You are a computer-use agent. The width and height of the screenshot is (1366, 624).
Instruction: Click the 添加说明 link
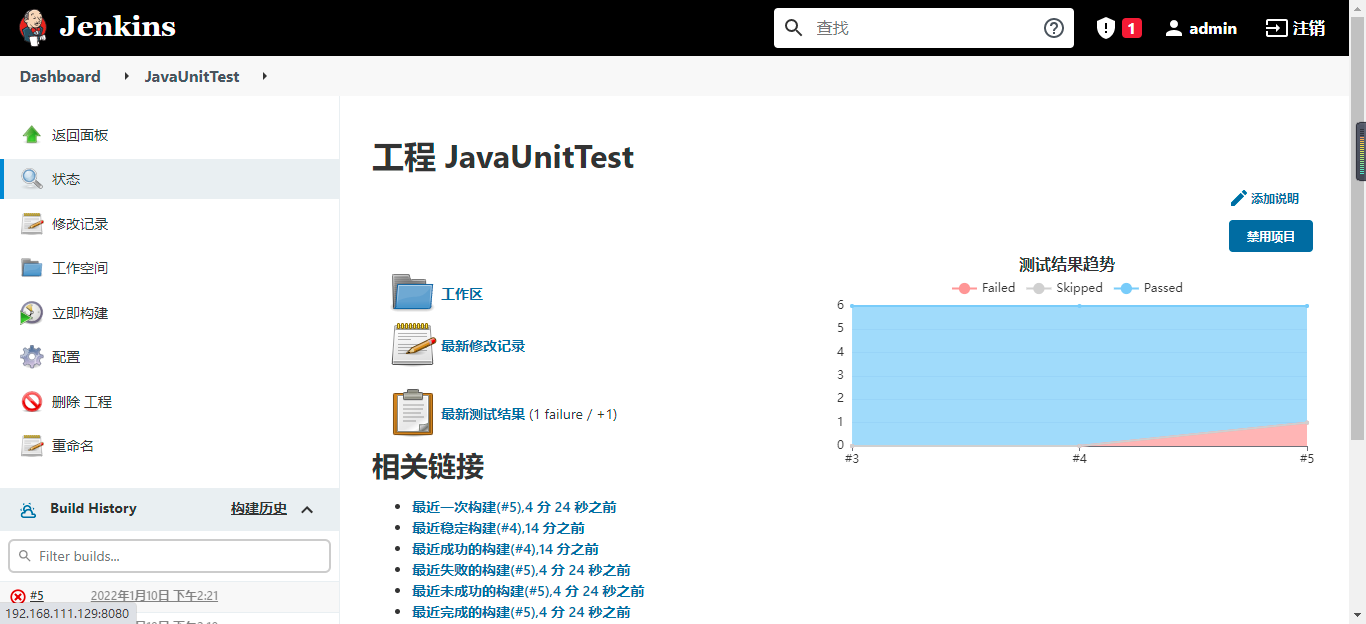point(1275,199)
